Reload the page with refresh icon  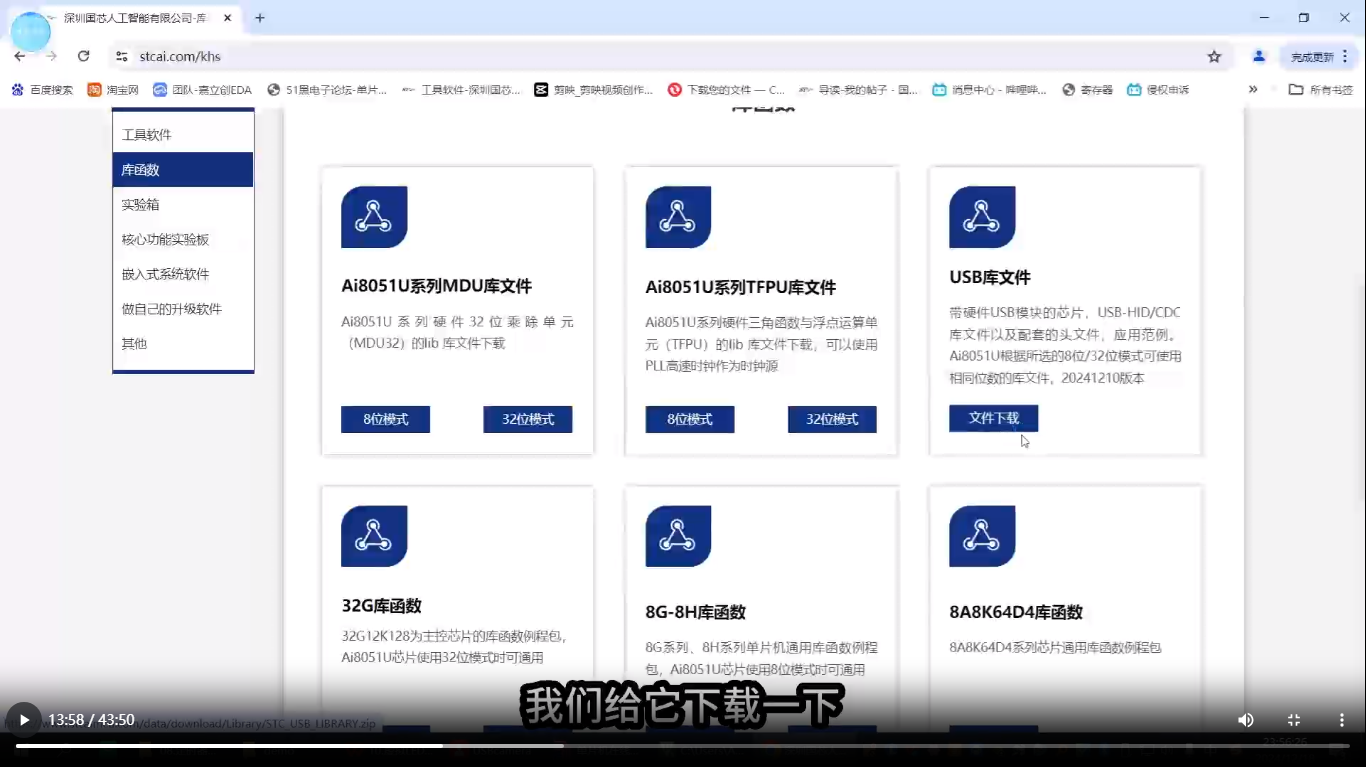click(84, 56)
